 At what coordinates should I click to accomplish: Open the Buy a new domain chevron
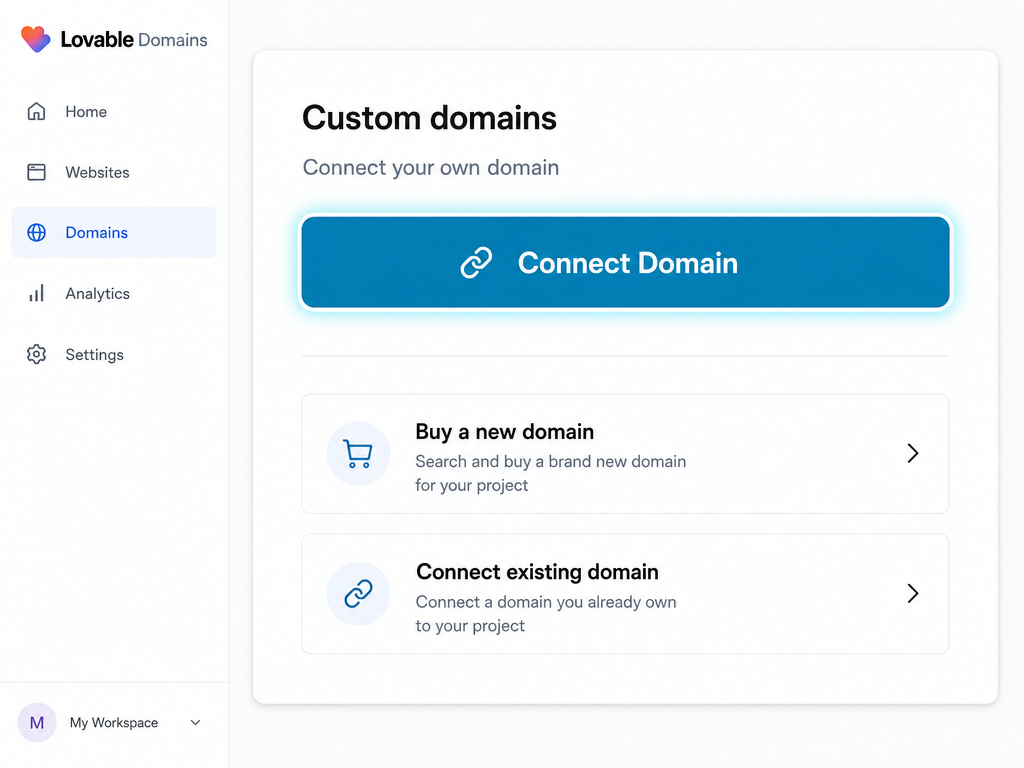coord(913,453)
